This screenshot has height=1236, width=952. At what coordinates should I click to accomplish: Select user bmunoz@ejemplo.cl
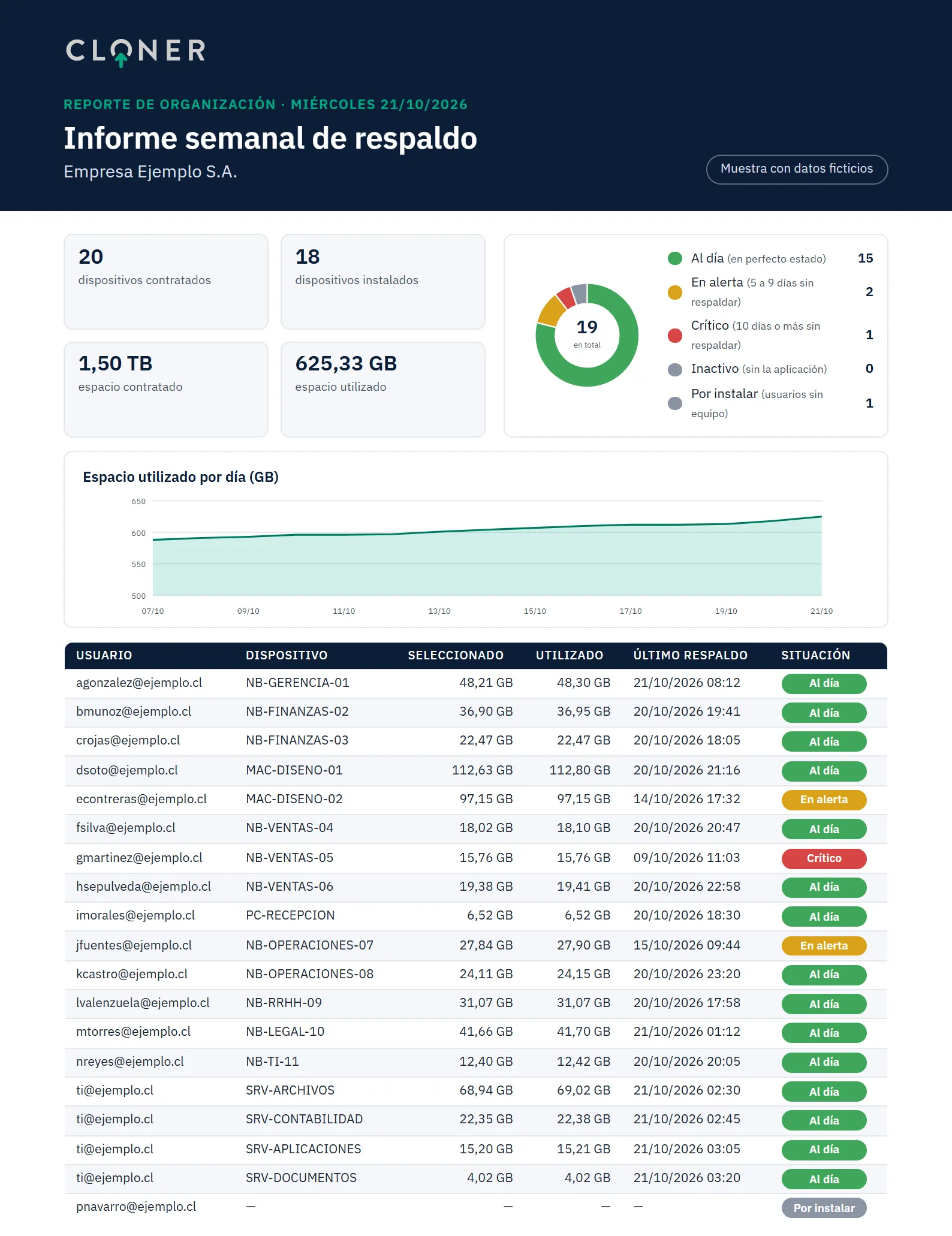click(134, 712)
